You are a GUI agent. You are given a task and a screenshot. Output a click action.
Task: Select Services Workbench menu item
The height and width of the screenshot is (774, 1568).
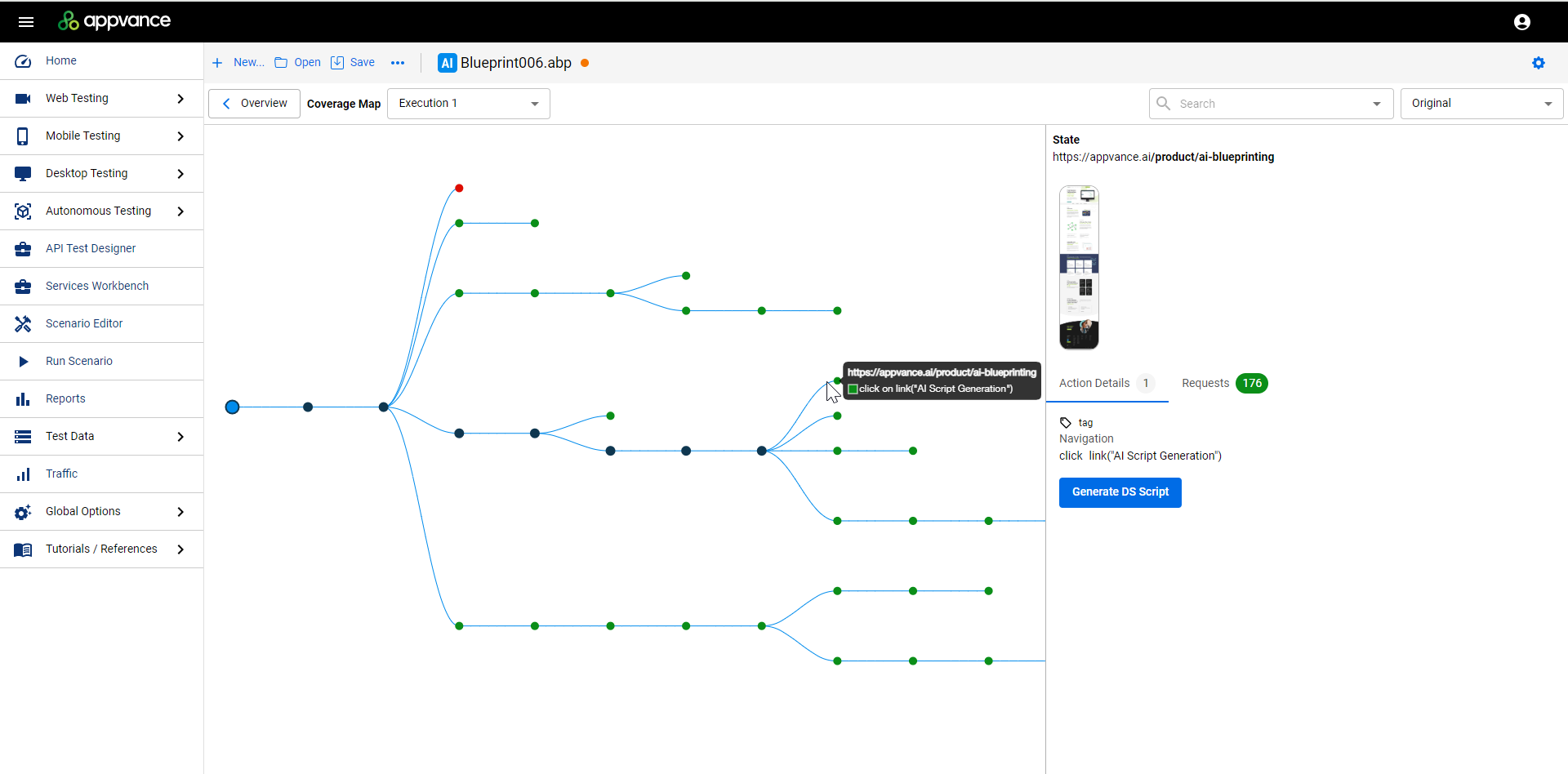point(102,287)
